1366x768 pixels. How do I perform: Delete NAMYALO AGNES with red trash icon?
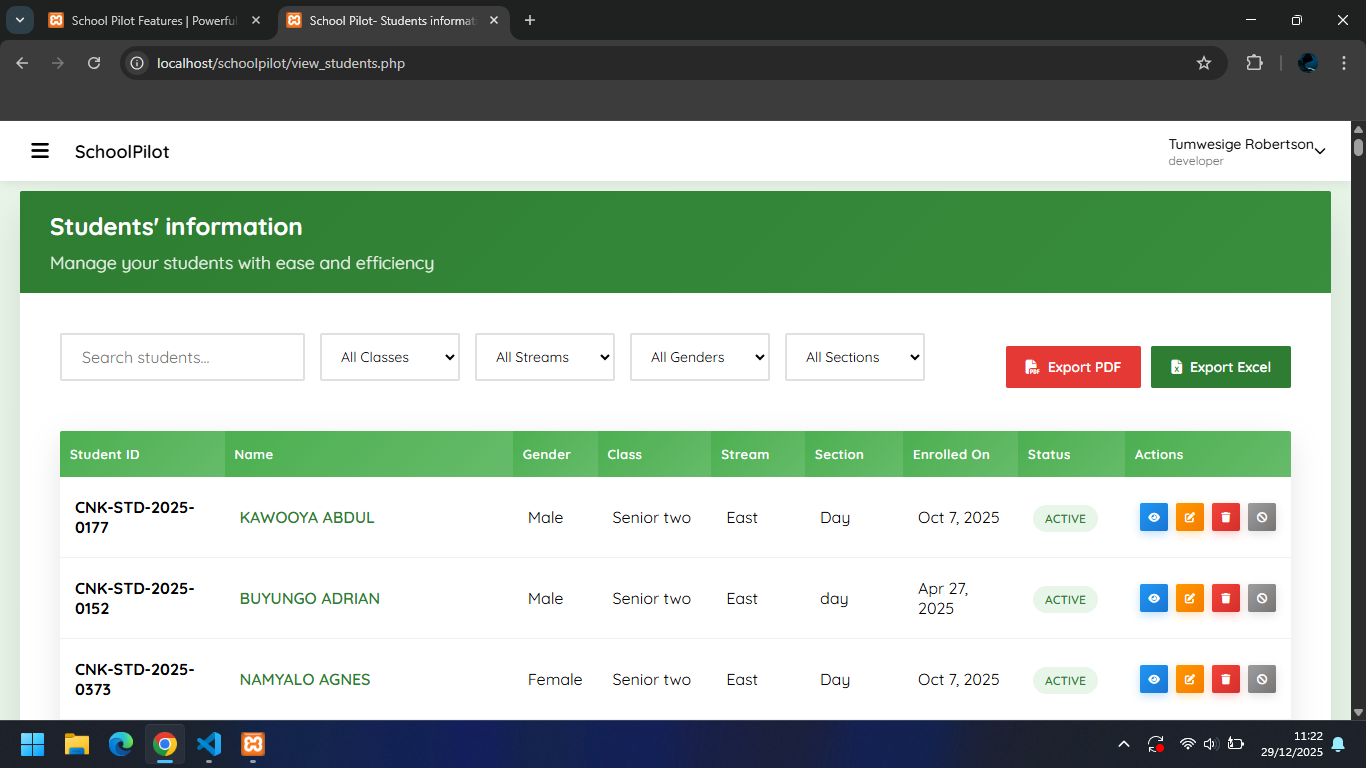1225,679
